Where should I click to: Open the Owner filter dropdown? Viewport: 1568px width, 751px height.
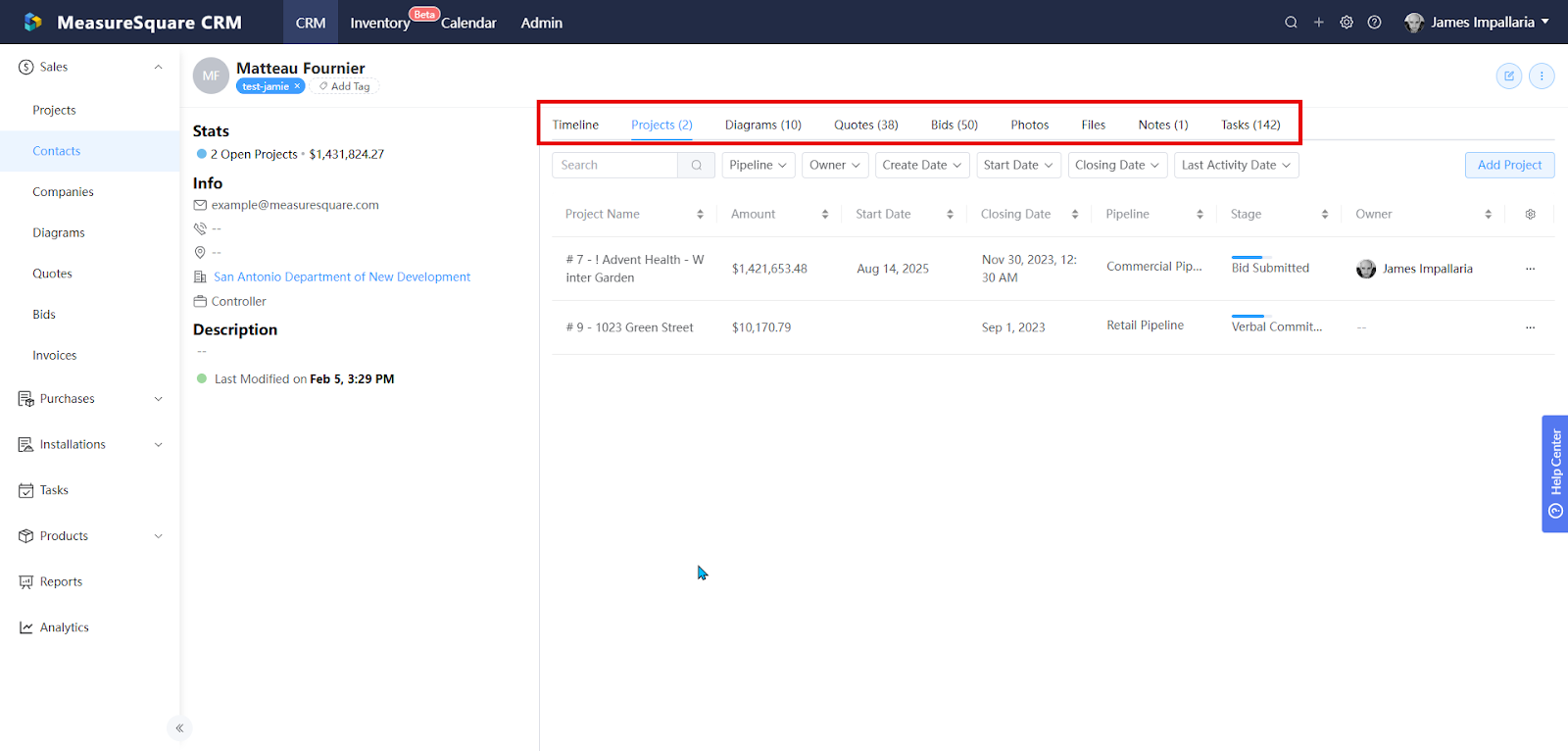(x=835, y=165)
